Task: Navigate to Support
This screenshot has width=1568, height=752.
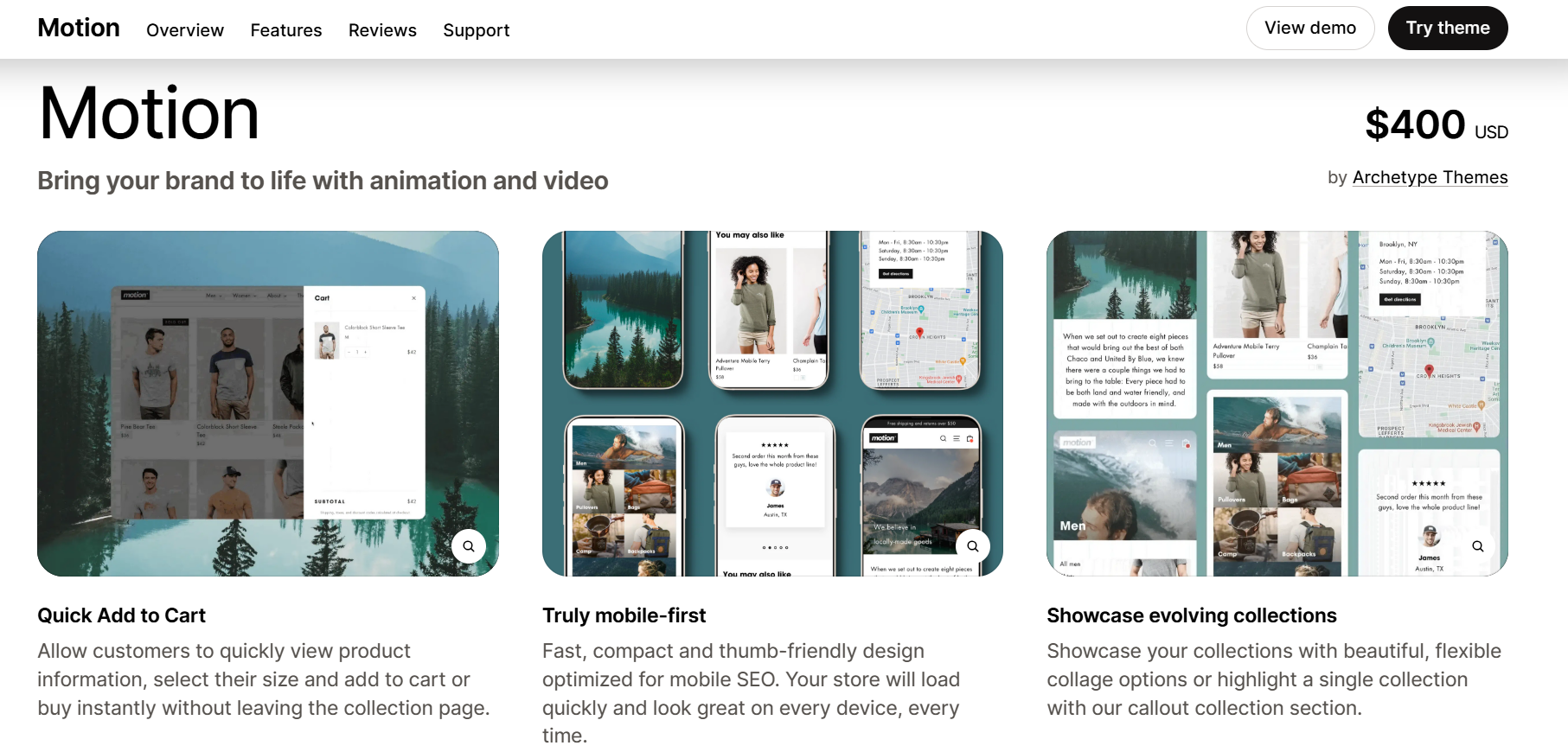Action: coord(477,30)
